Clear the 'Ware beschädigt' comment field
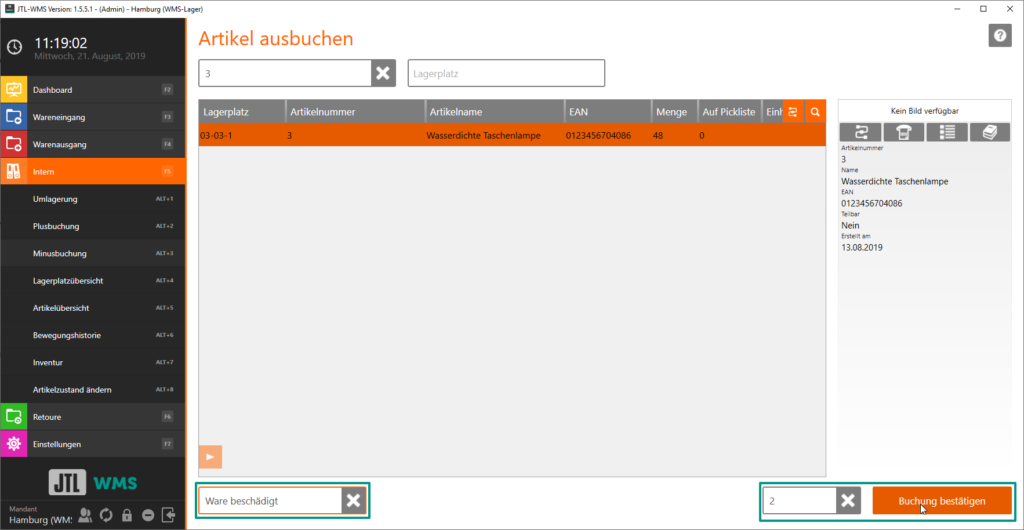 (x=354, y=501)
